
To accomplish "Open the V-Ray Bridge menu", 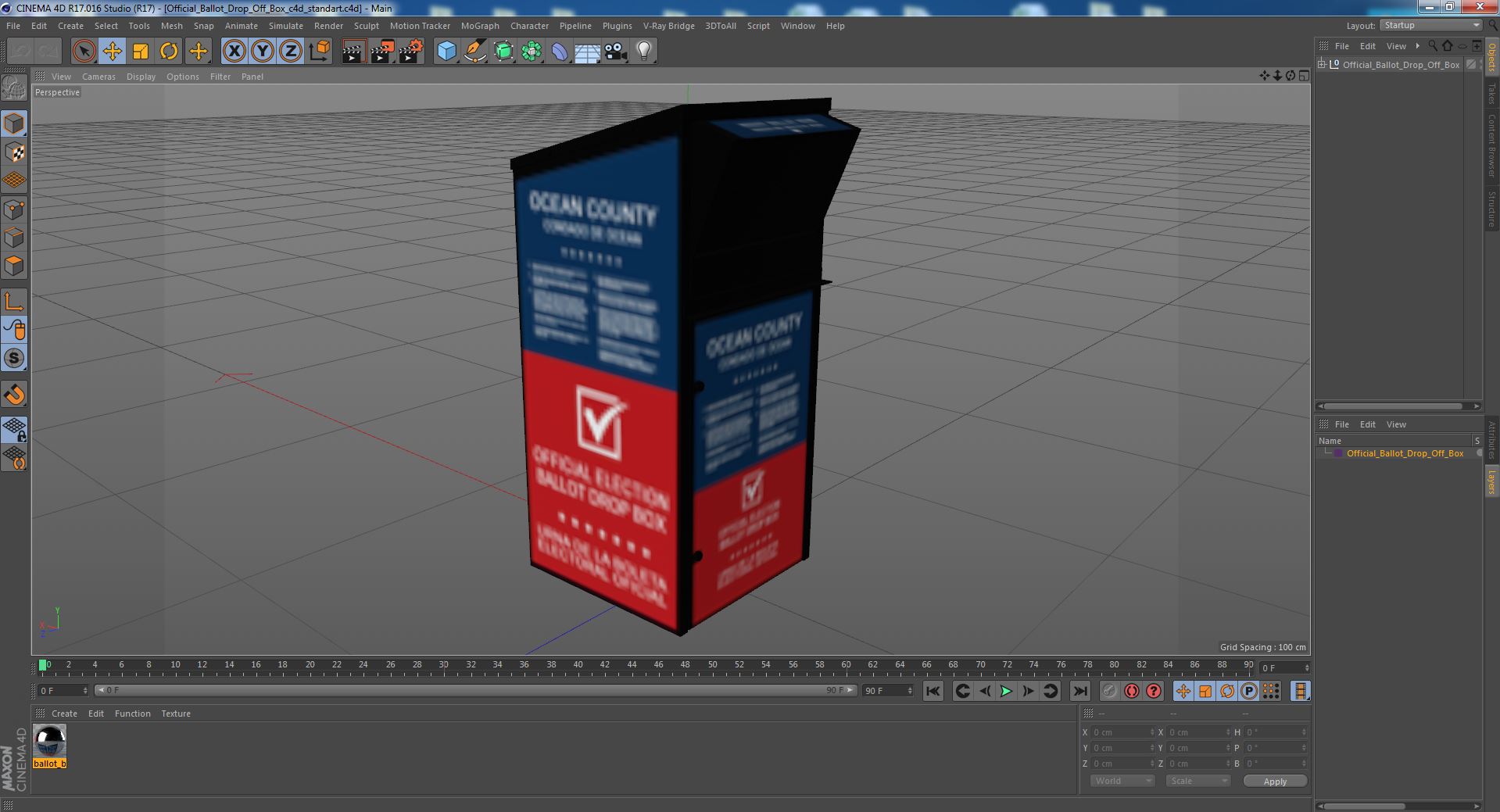I will (x=668, y=26).
